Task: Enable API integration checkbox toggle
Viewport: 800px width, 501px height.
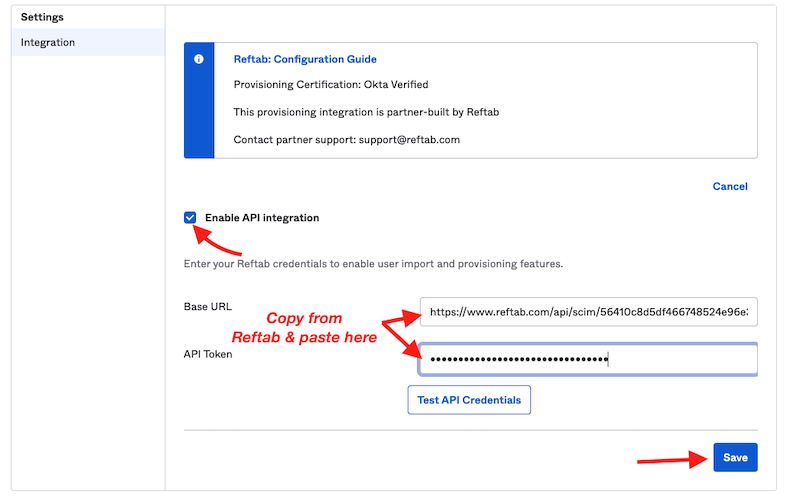Action: click(x=190, y=217)
